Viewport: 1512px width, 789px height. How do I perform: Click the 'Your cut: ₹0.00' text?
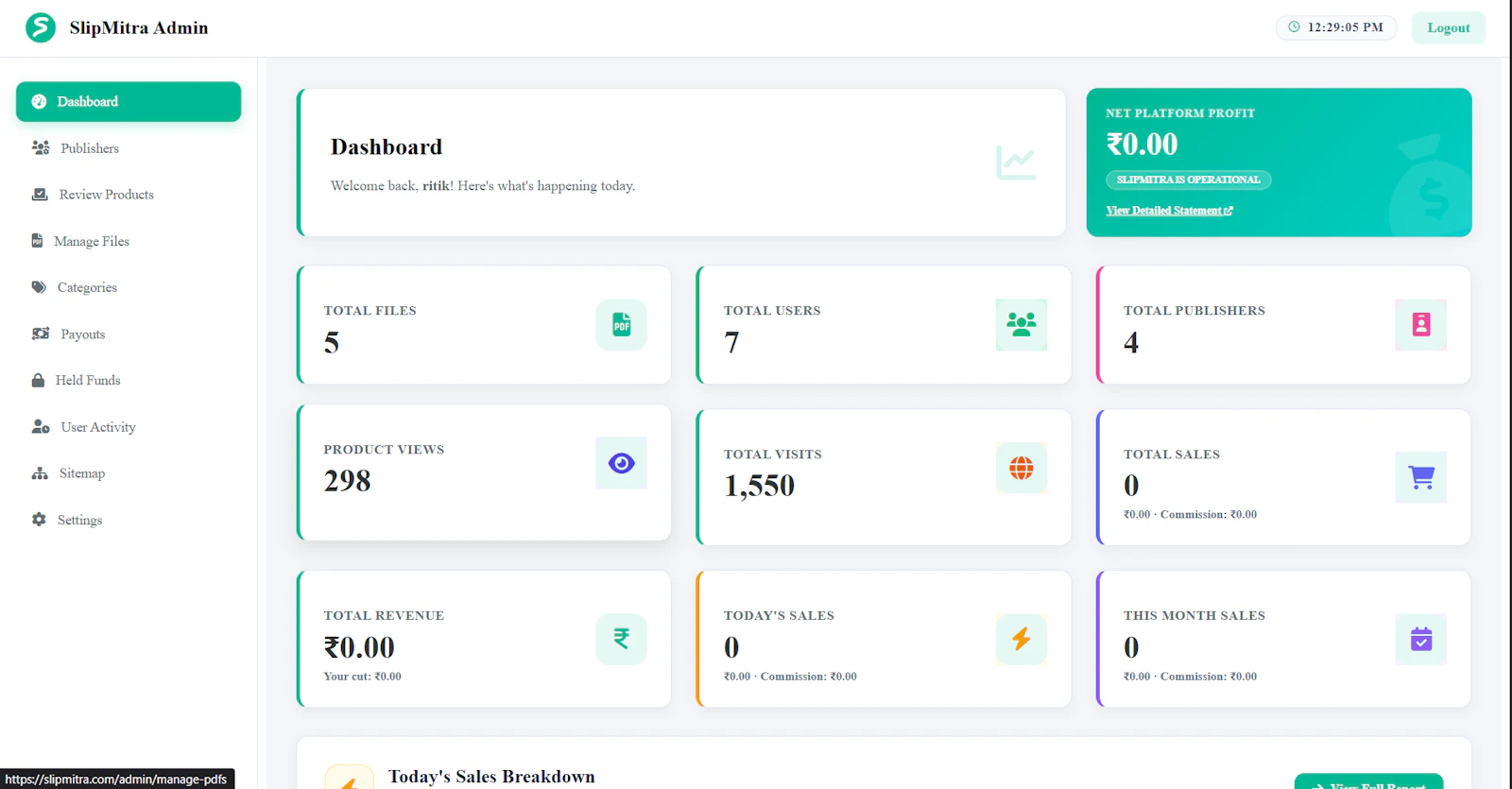tap(363, 677)
